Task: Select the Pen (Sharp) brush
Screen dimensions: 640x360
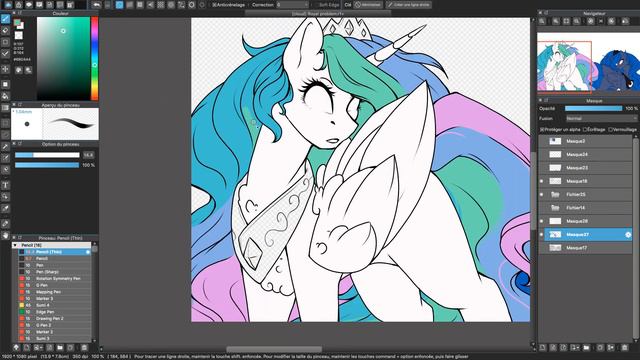Action: click(x=55, y=272)
